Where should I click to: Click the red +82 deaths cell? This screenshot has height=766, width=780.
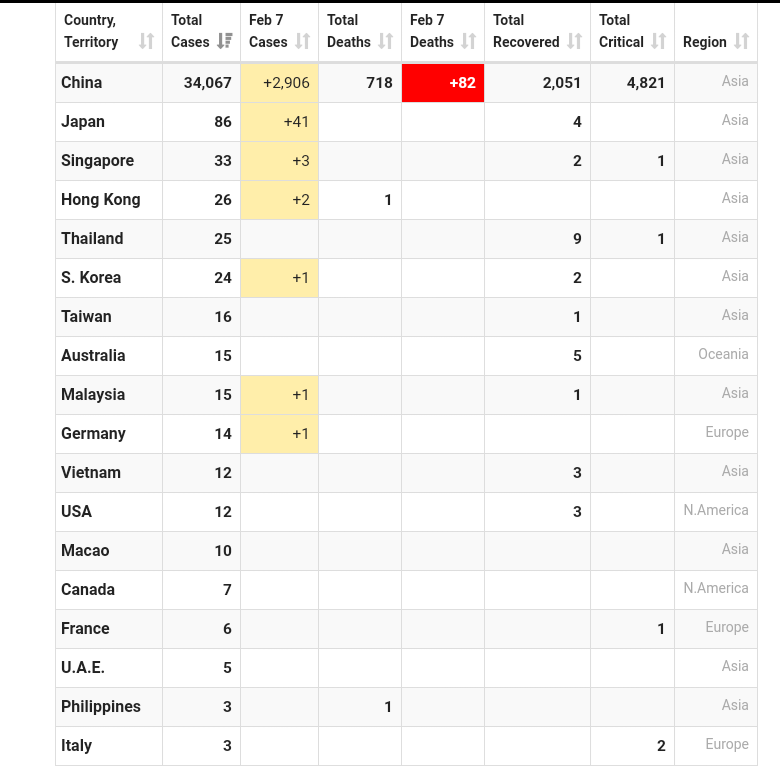coord(443,83)
